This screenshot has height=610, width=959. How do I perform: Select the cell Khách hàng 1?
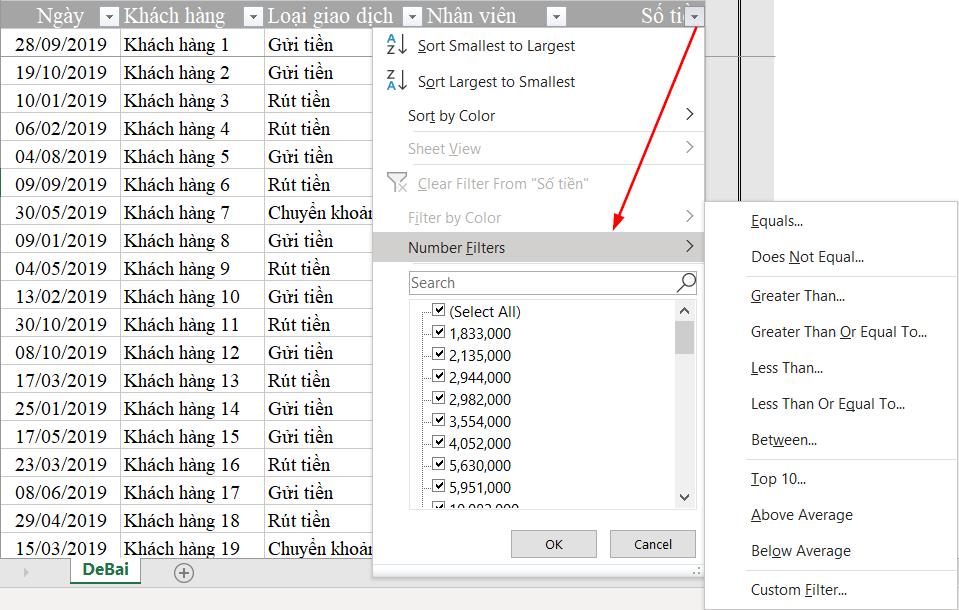click(192, 44)
